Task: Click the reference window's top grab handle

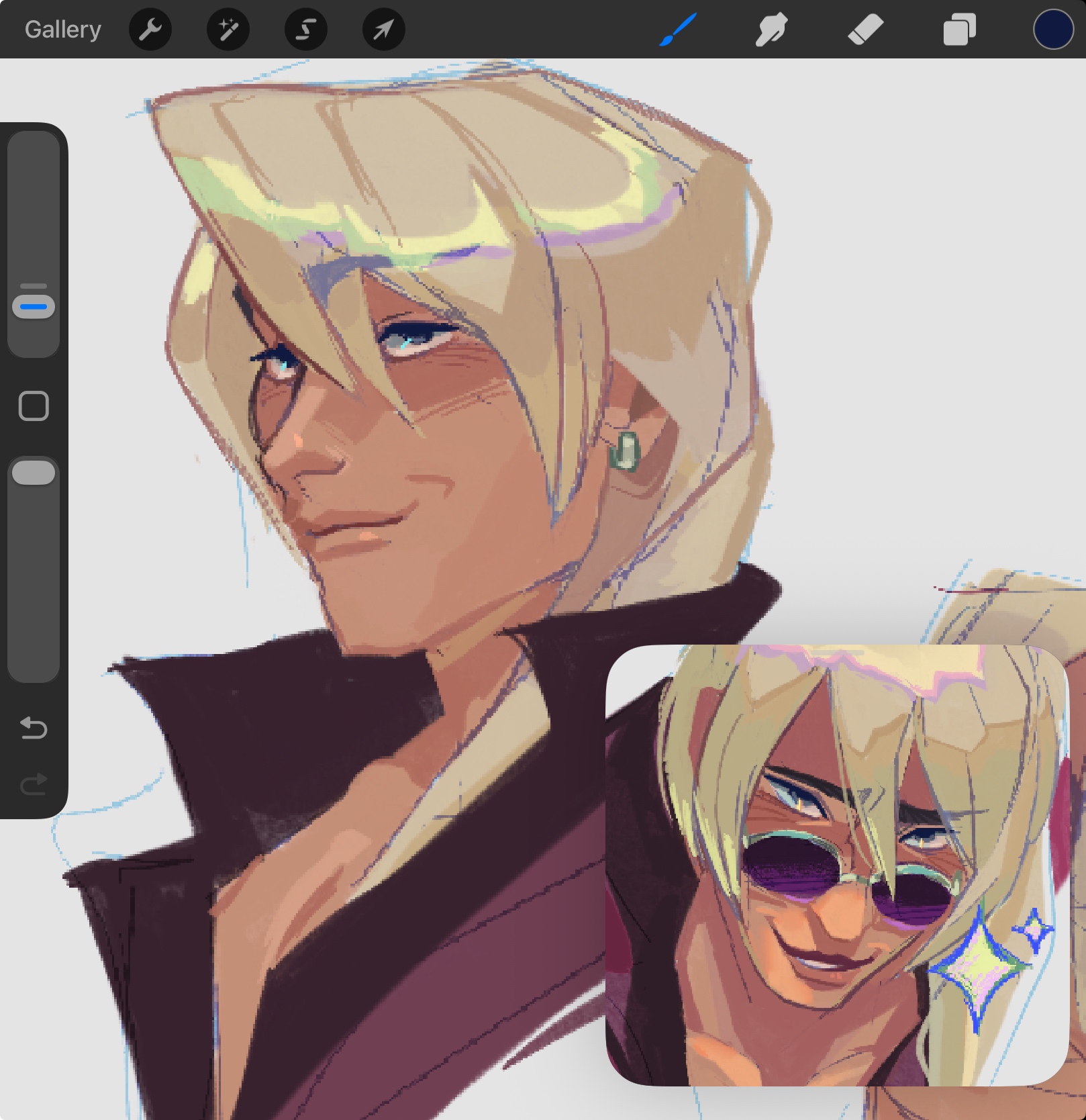Action: point(837,652)
